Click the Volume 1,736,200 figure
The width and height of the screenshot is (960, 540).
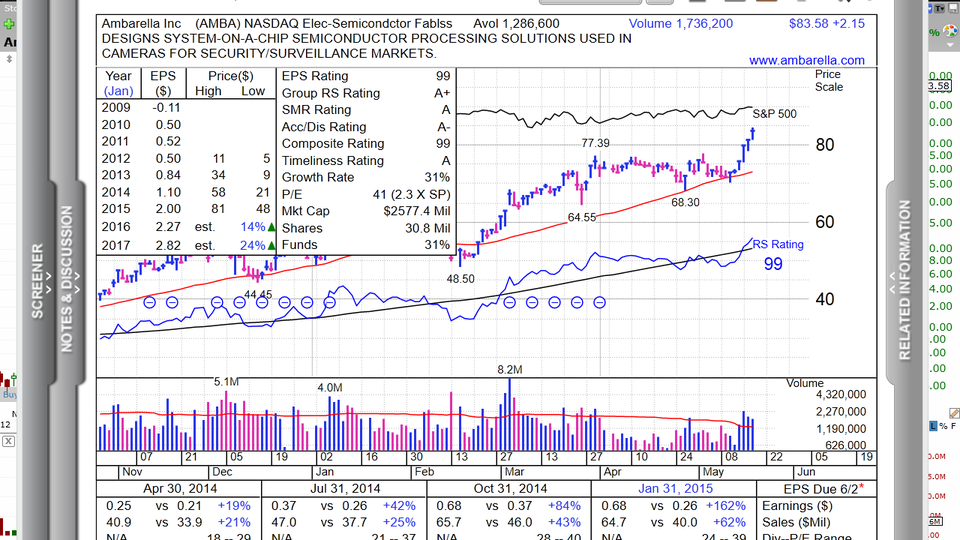click(x=680, y=24)
